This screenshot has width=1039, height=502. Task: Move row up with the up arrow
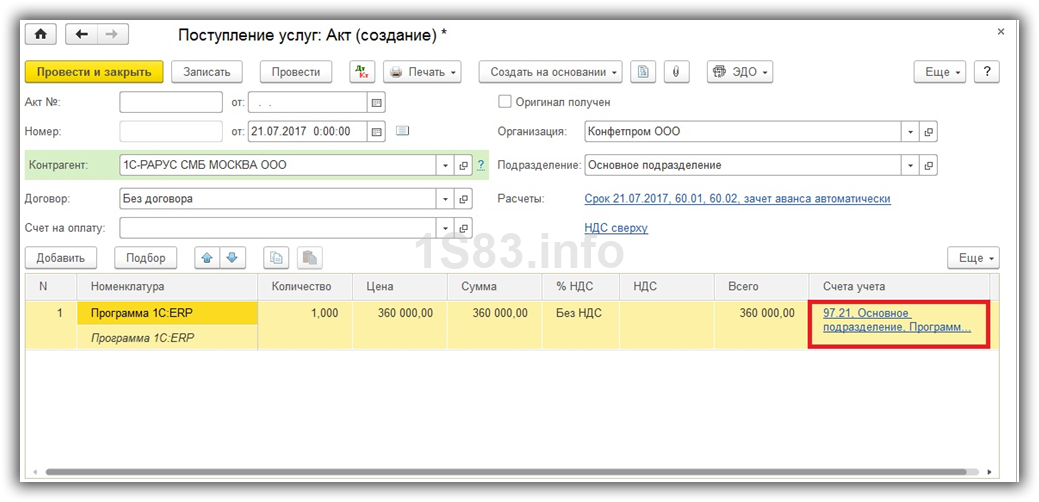tap(208, 258)
